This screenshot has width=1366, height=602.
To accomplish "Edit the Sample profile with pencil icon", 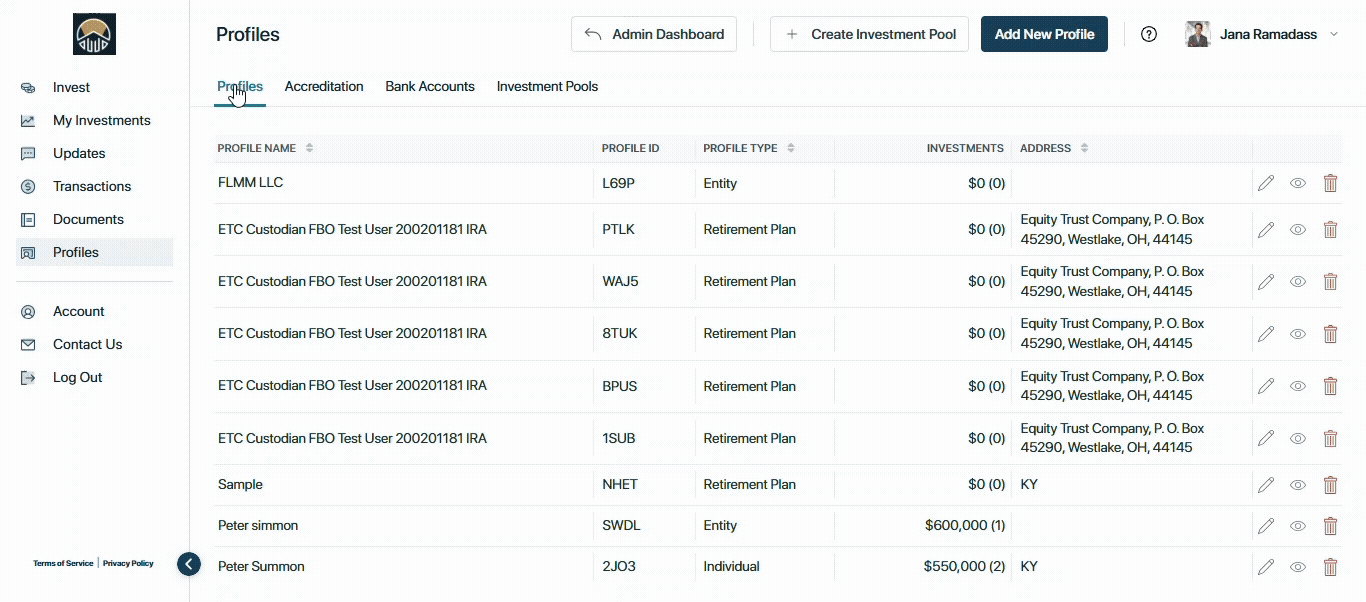I will coord(1266,485).
